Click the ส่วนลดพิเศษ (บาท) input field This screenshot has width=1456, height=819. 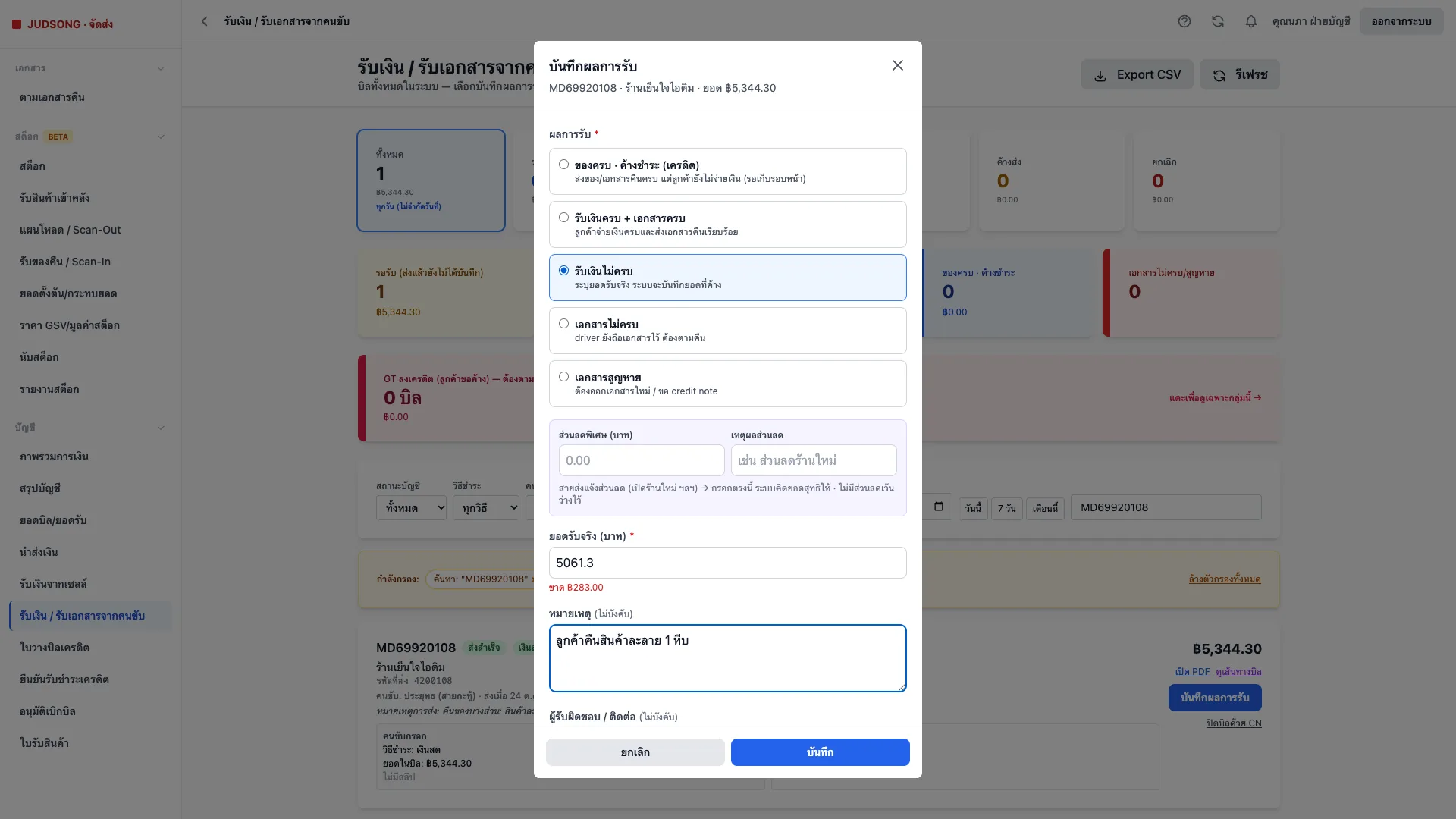click(642, 460)
